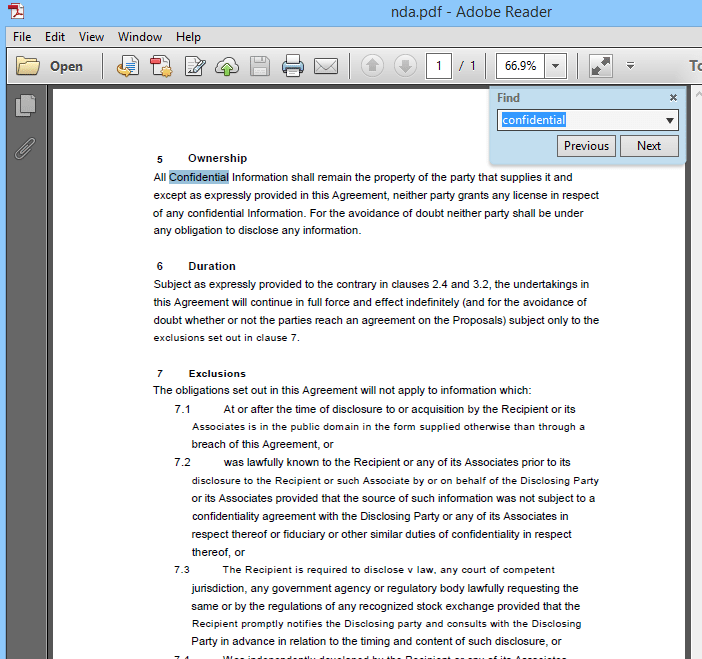Open the View menu
Viewport: 702px width, 659px height.
click(91, 37)
